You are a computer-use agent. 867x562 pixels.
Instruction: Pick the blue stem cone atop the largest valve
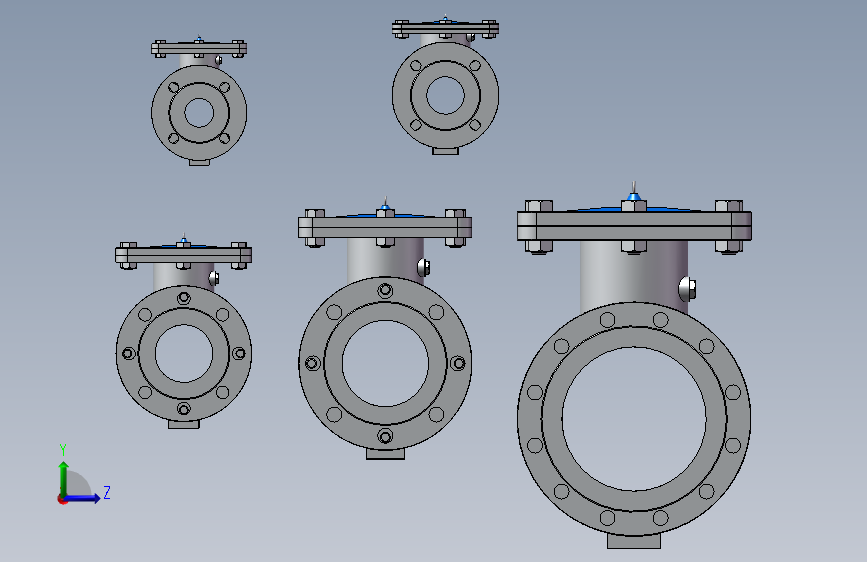point(634,196)
